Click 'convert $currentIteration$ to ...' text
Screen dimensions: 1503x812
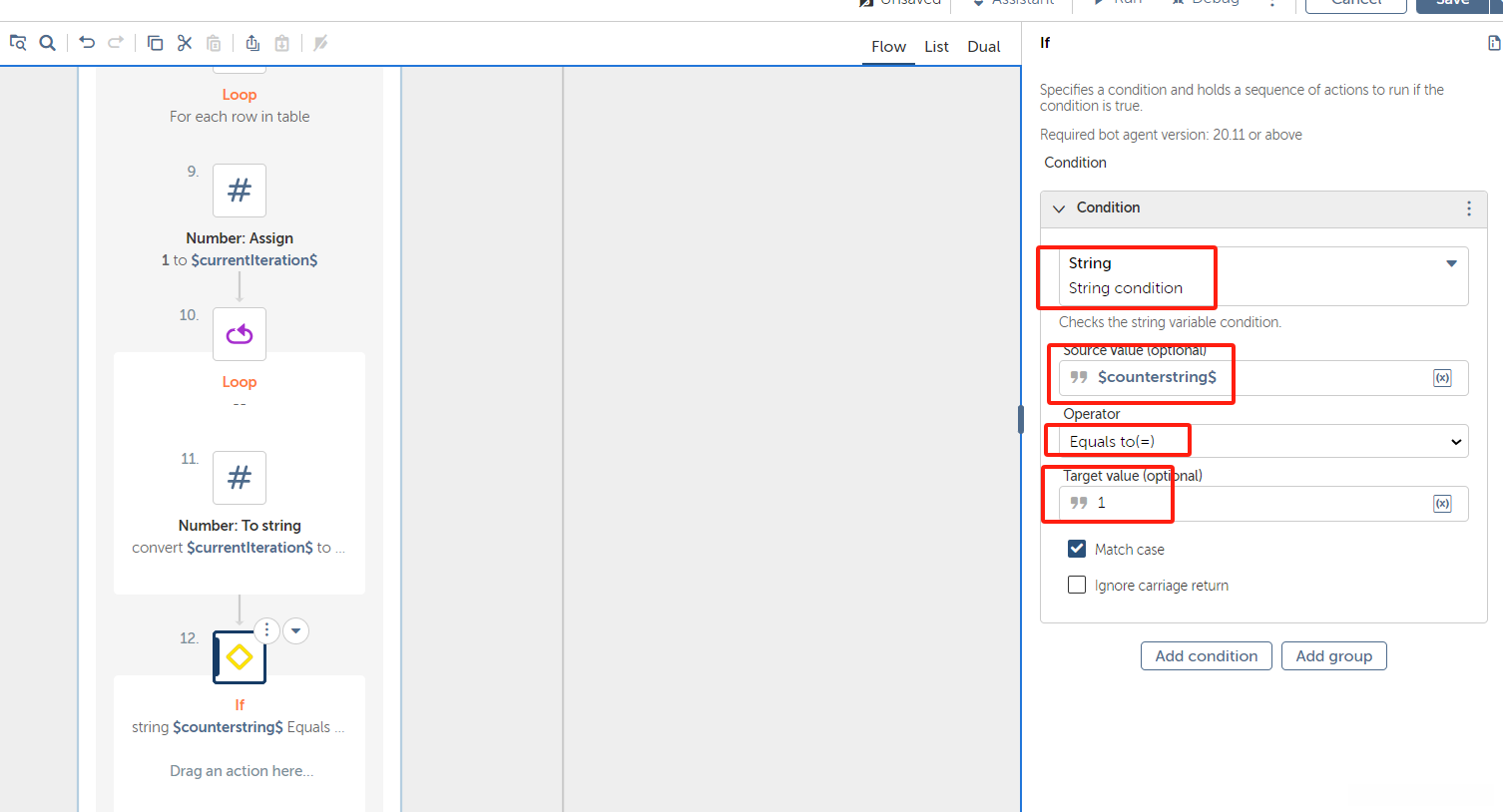click(x=239, y=548)
